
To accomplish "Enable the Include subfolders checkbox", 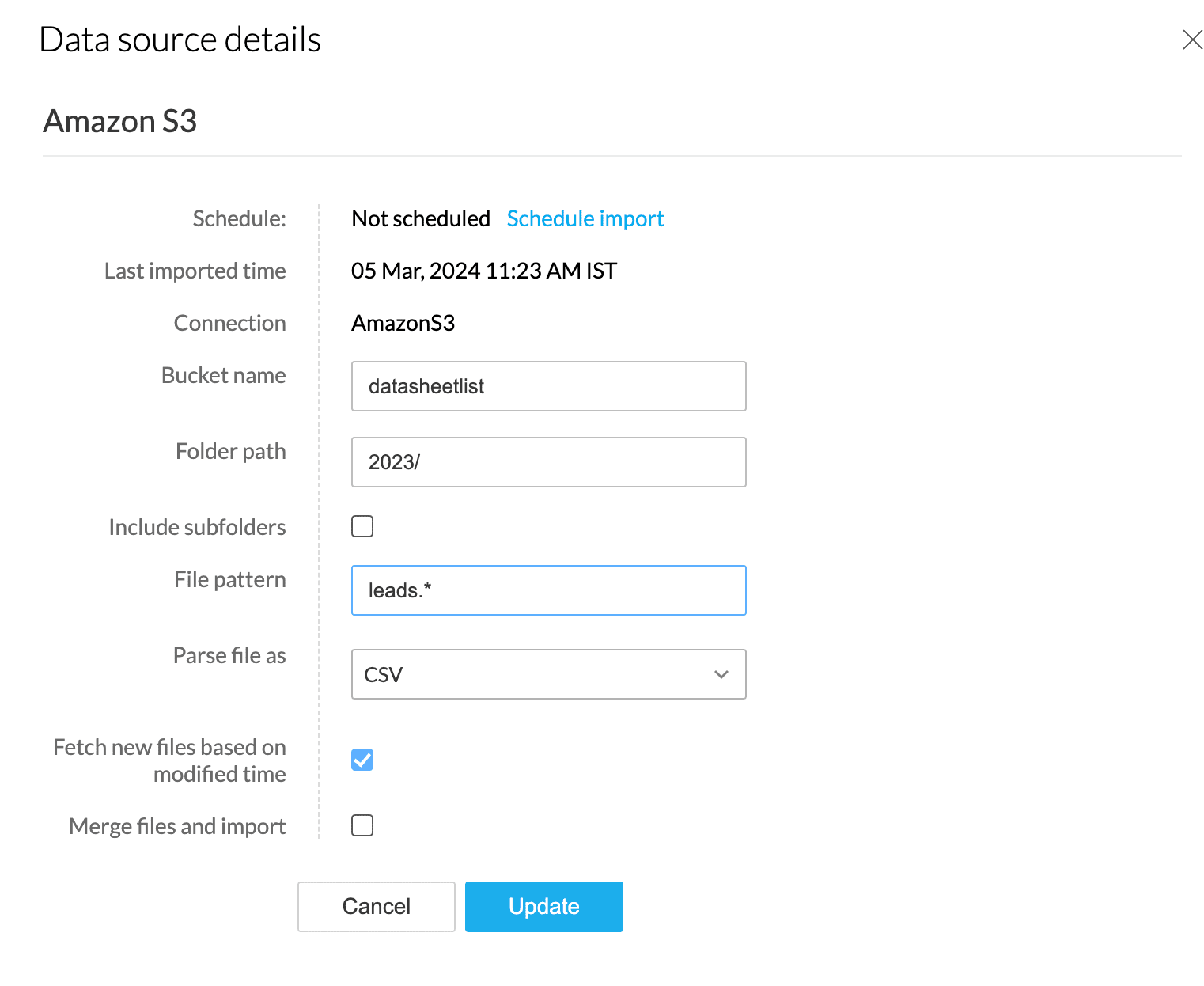I will (362, 526).
